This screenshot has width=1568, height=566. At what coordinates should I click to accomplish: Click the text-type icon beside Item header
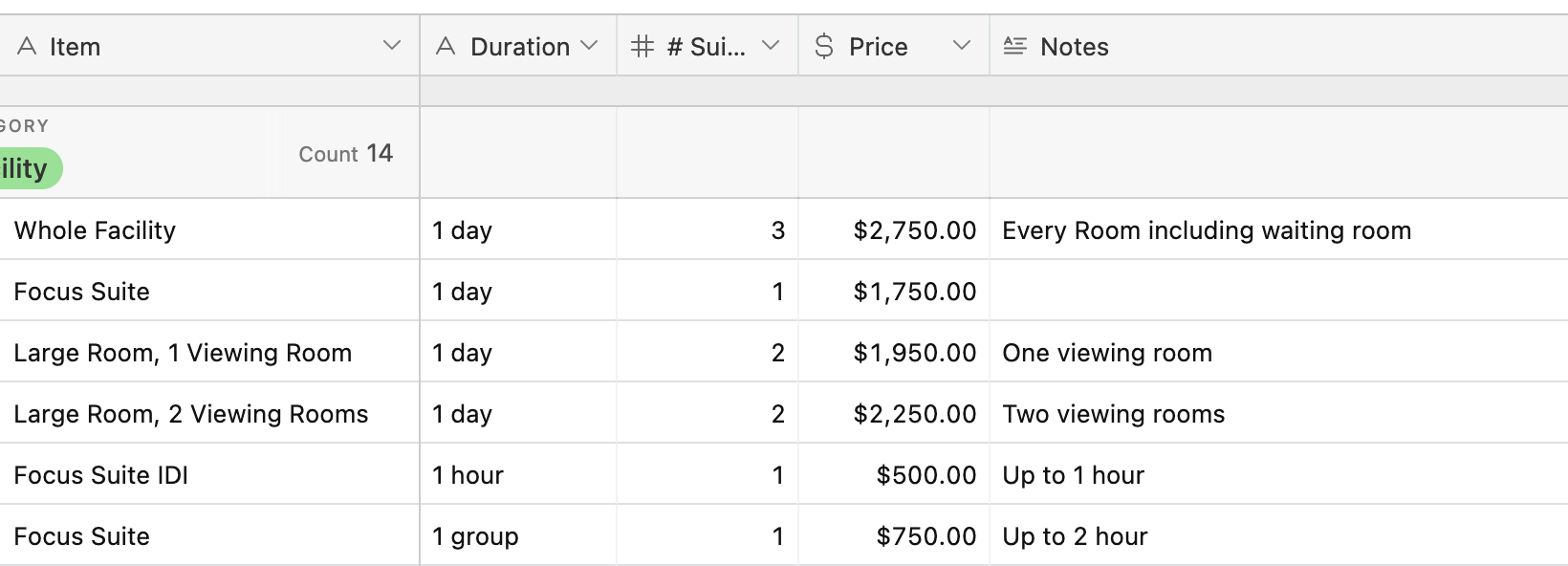27,46
